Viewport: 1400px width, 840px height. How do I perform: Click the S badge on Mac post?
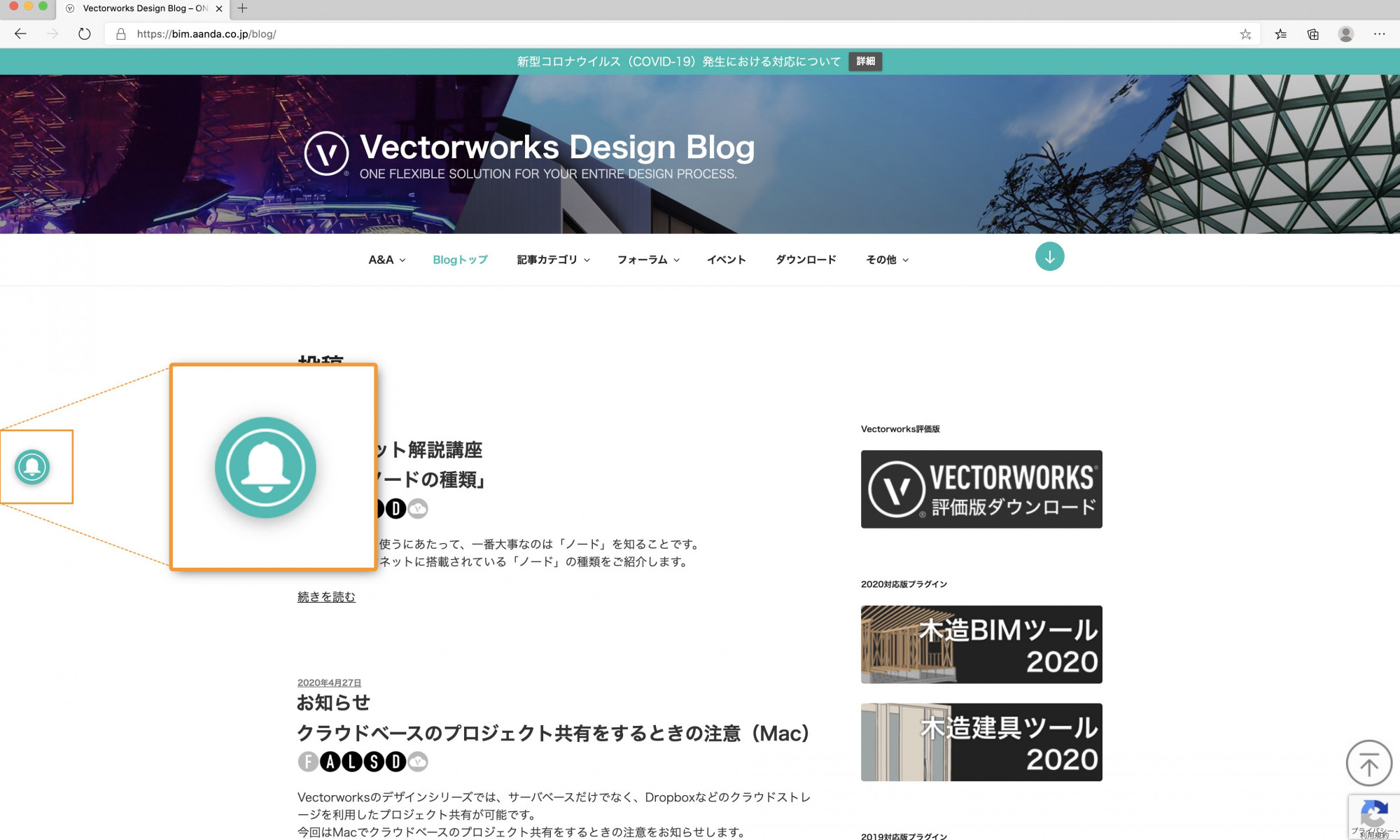pyautogui.click(x=374, y=762)
